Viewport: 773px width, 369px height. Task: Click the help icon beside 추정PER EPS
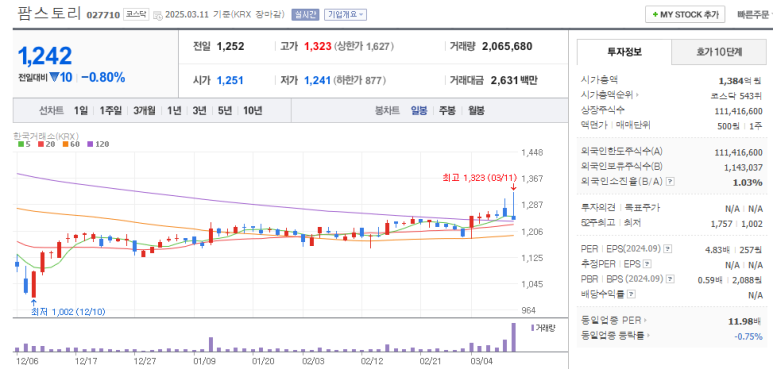648,264
